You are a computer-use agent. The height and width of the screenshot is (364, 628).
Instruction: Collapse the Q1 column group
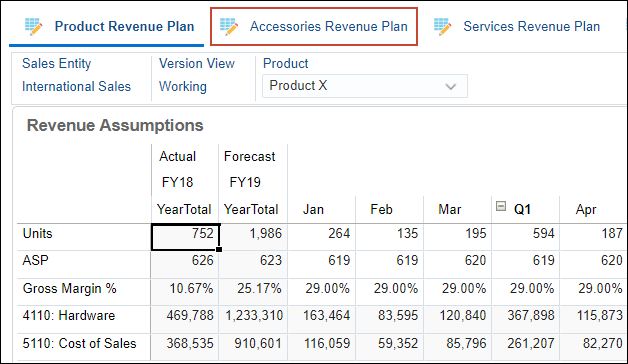tap(501, 206)
